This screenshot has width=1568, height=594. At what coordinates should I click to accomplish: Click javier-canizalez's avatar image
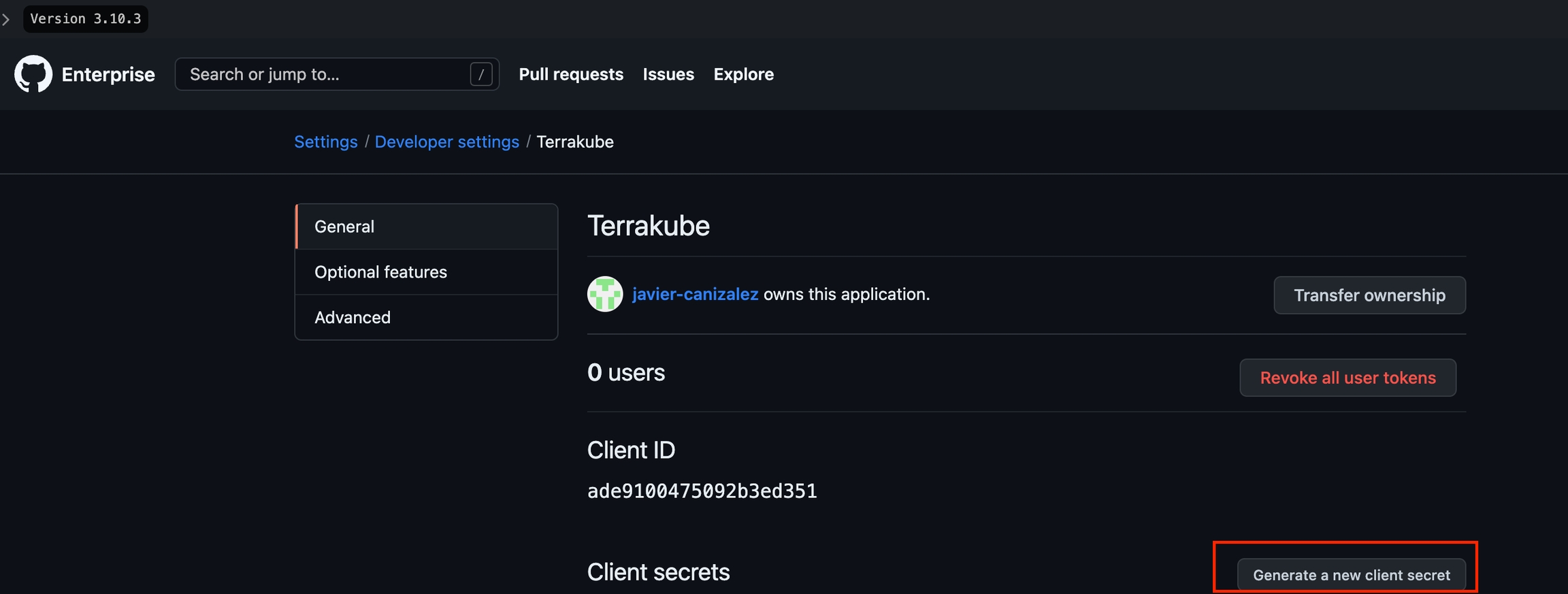click(604, 294)
